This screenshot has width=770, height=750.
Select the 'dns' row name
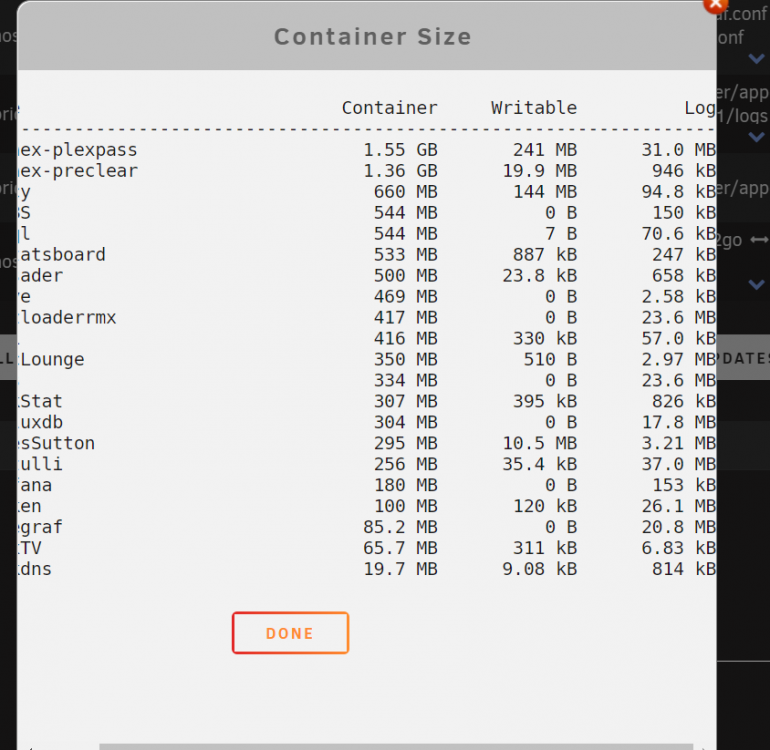(x=35, y=569)
